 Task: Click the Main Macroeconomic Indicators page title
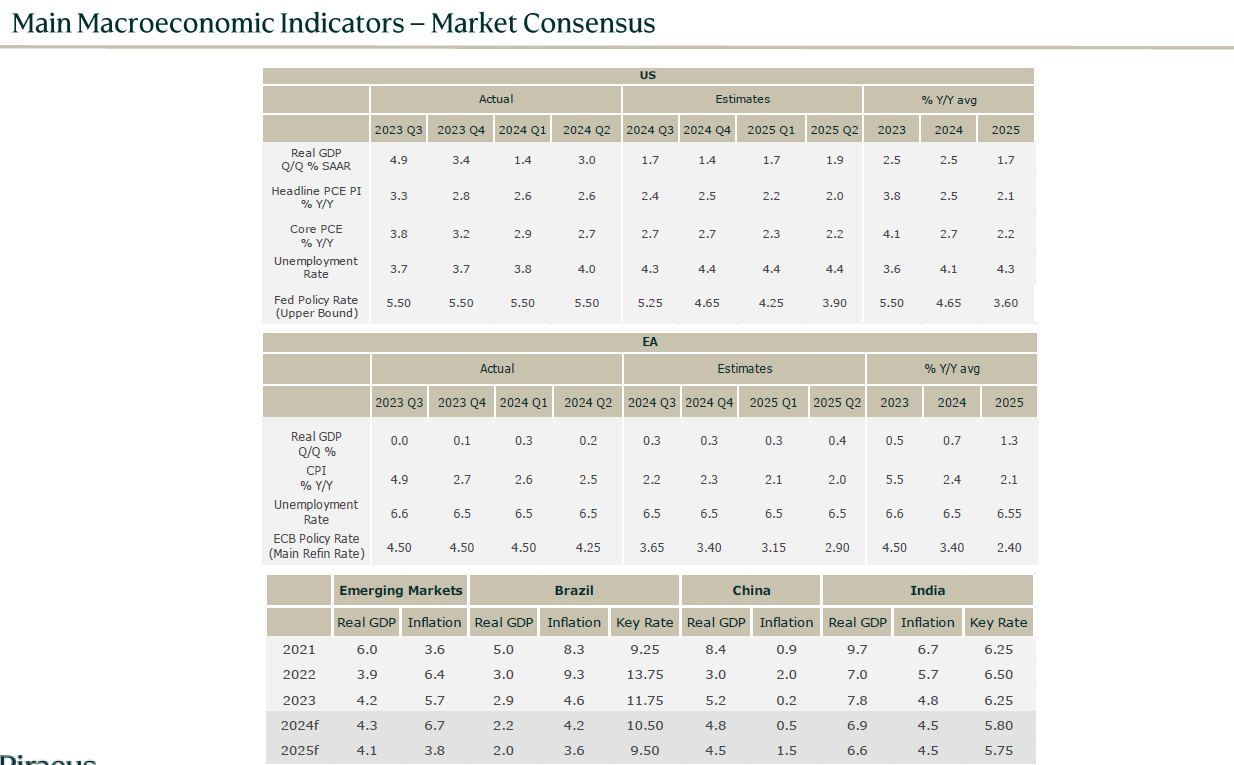[333, 23]
